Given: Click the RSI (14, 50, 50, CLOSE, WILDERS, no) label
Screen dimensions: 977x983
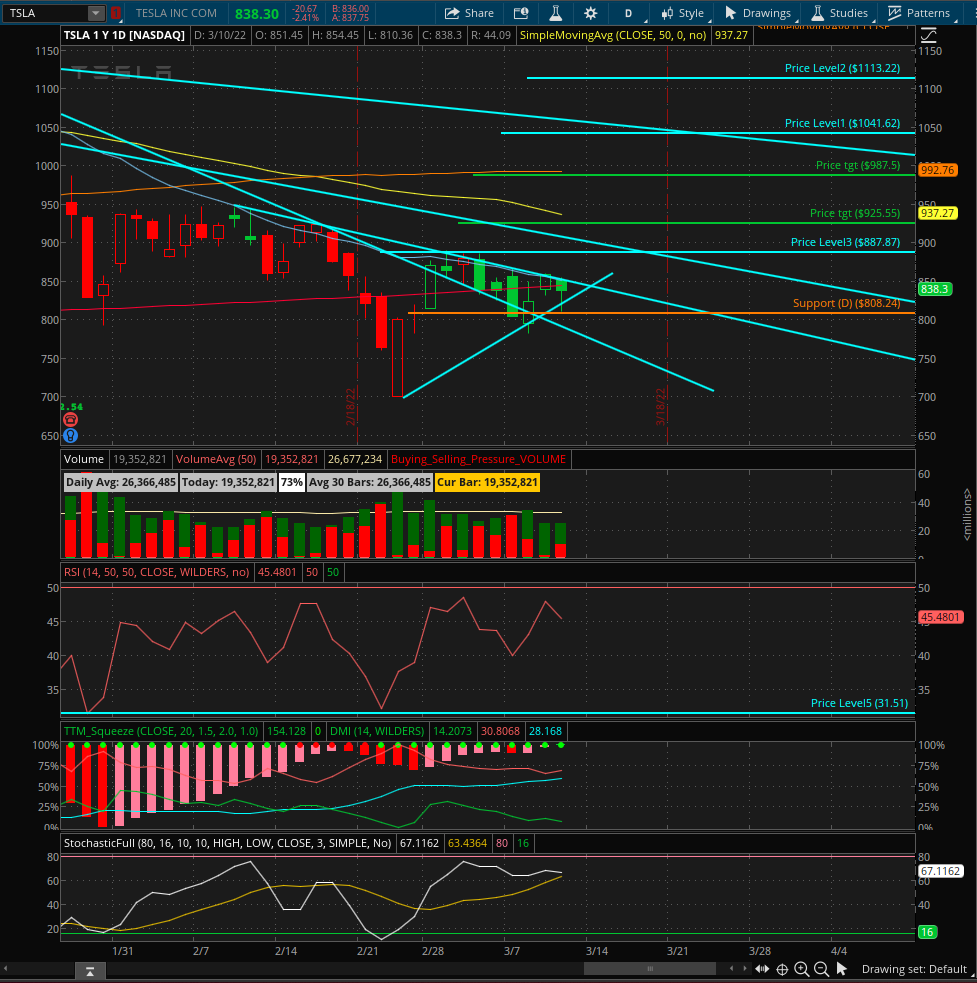Looking at the screenshot, I should click(x=157, y=572).
